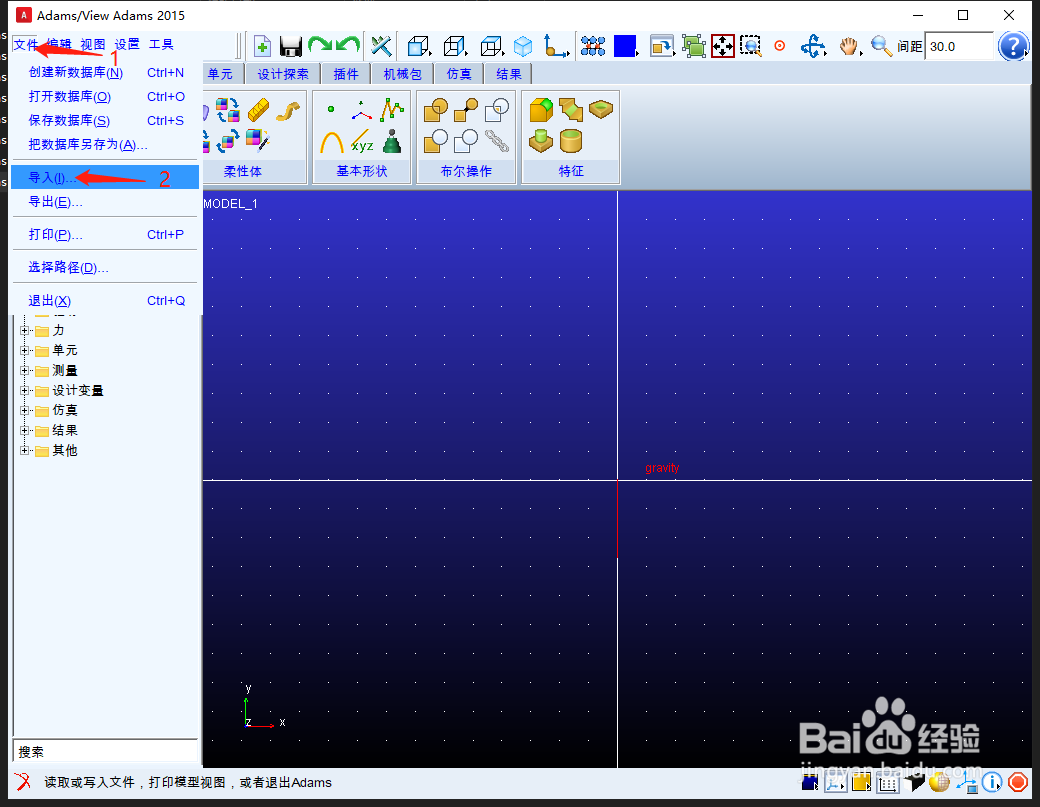This screenshot has height=807, width=1040.
Task: Click the blue info icon in status bar
Action: pos(992,782)
